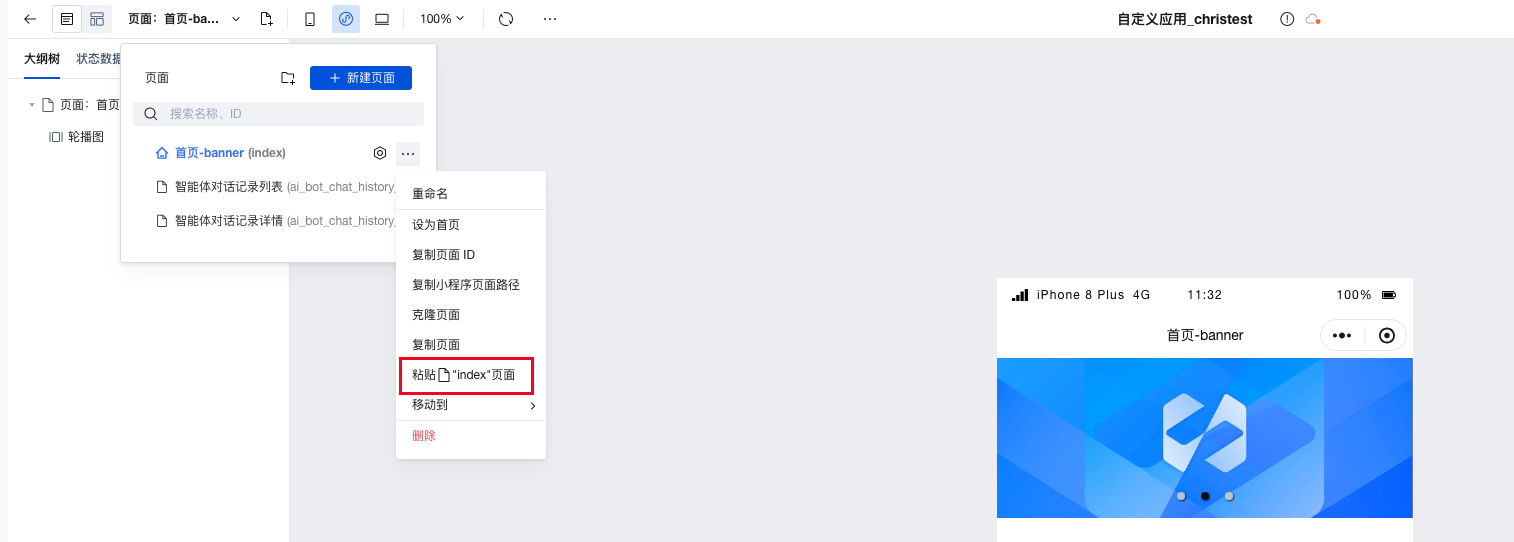This screenshot has width=1514, height=542.
Task: Select the outline tree view icon
Action: coord(67,19)
